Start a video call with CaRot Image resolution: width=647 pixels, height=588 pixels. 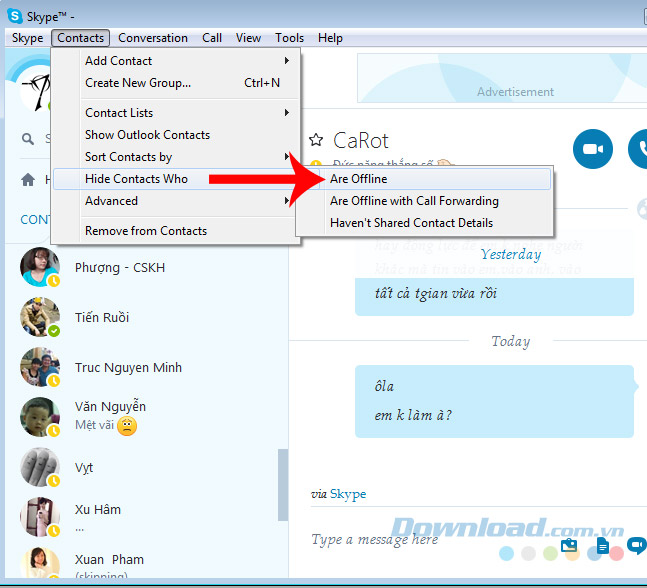pos(593,149)
